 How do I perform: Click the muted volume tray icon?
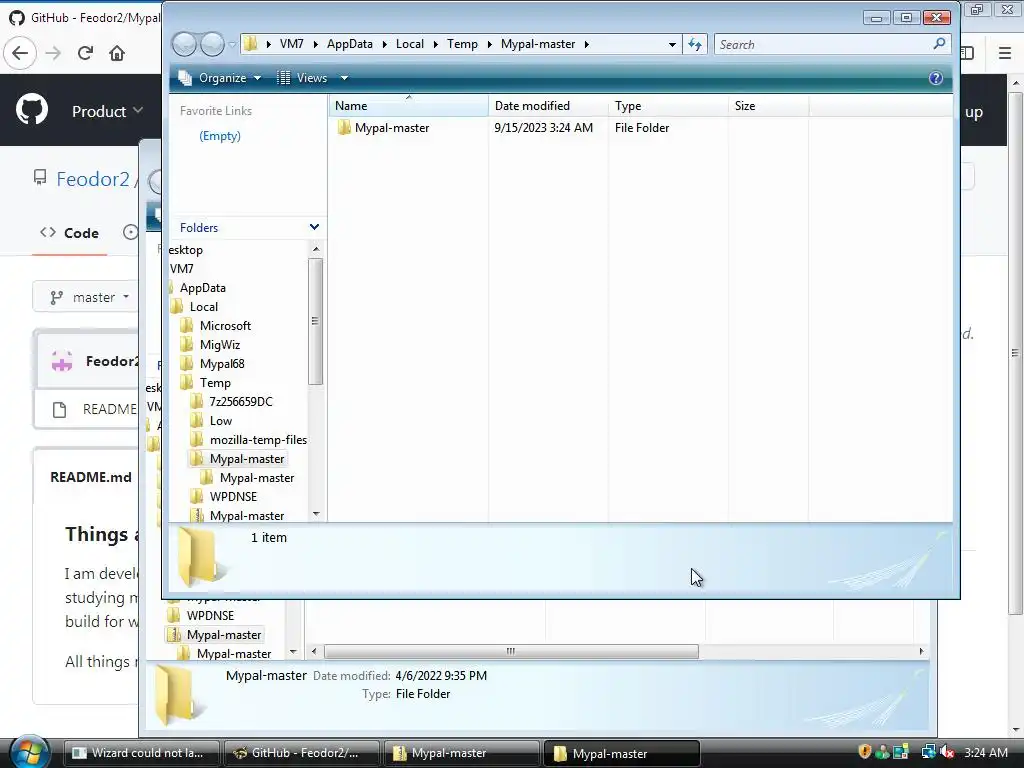pyautogui.click(x=946, y=752)
